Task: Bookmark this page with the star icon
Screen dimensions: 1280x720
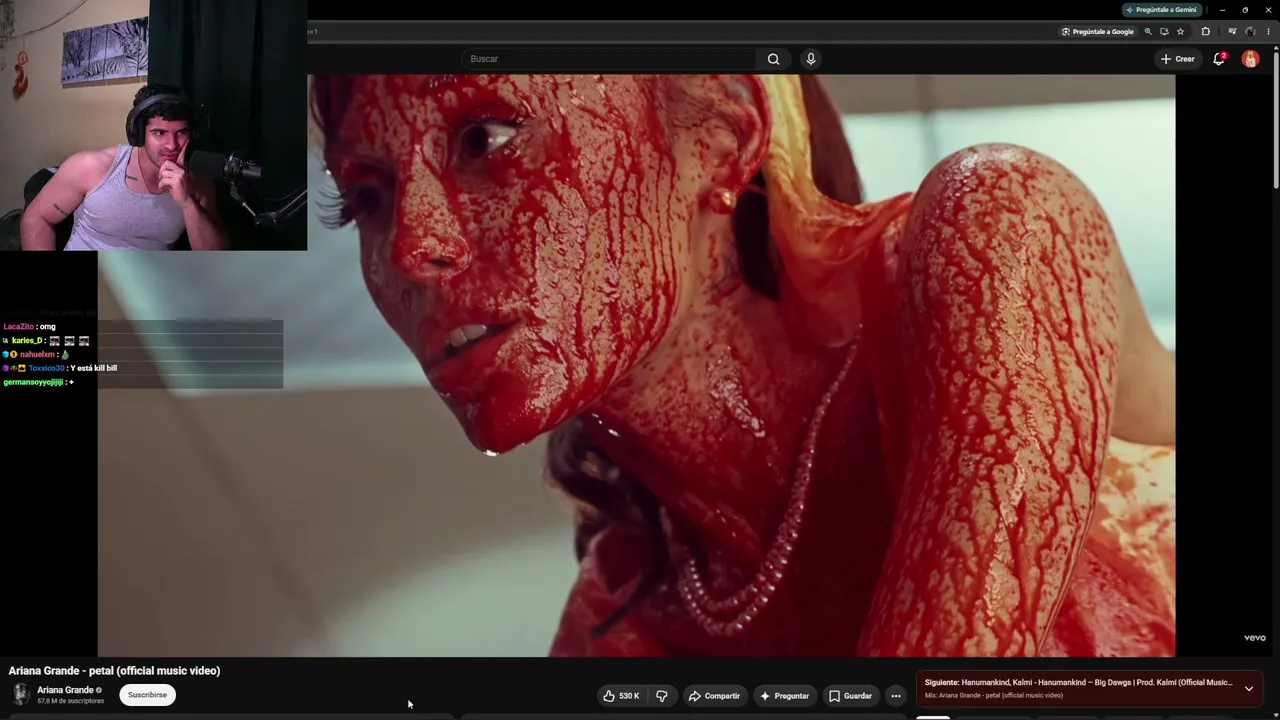Action: tap(1180, 32)
